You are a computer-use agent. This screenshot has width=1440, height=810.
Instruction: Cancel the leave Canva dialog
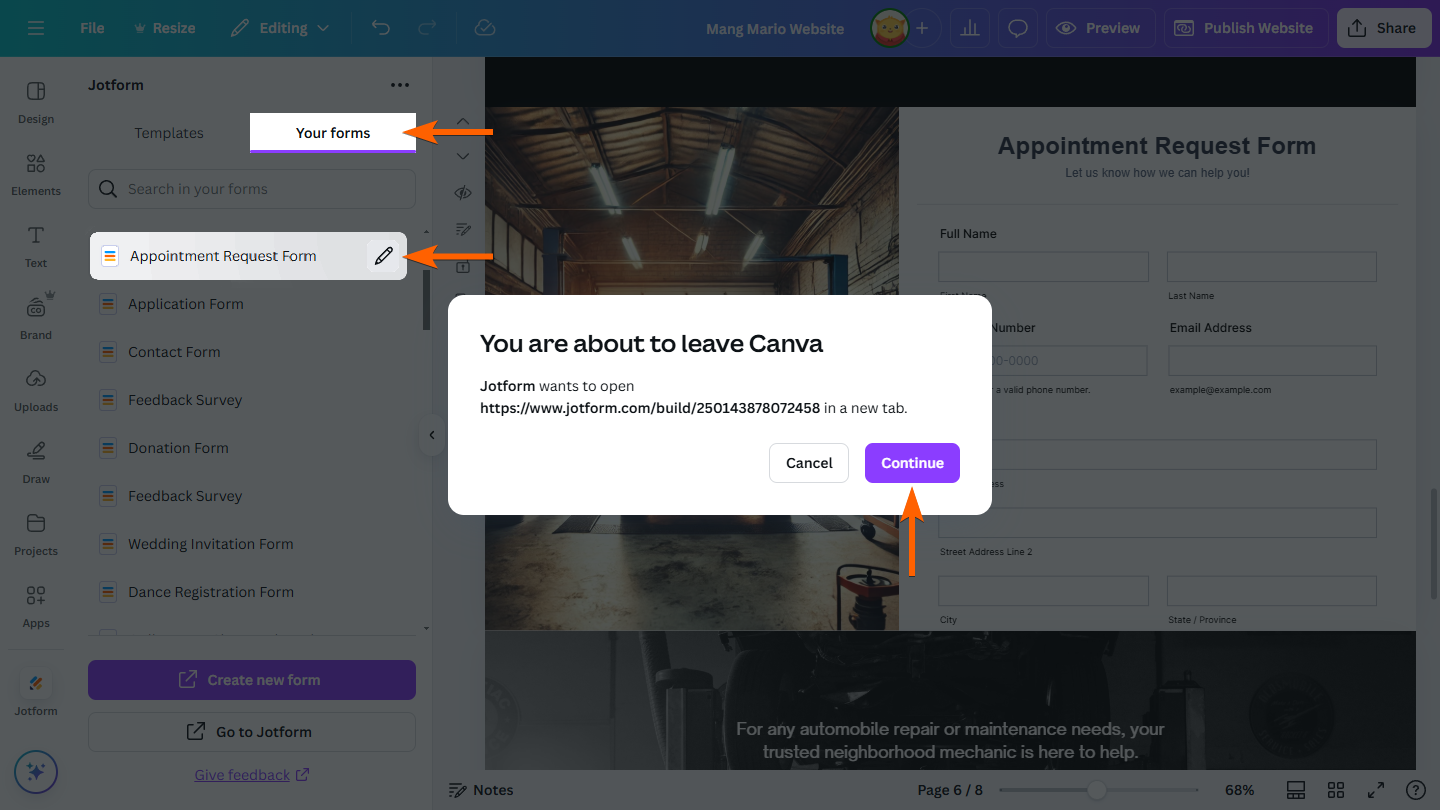(809, 463)
